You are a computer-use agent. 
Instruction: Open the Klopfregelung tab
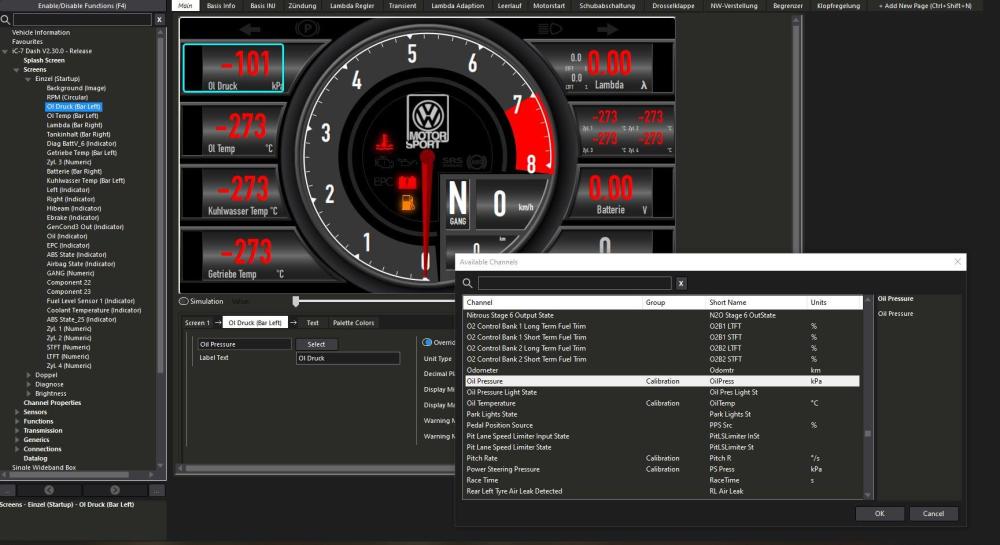pyautogui.click(x=838, y=6)
